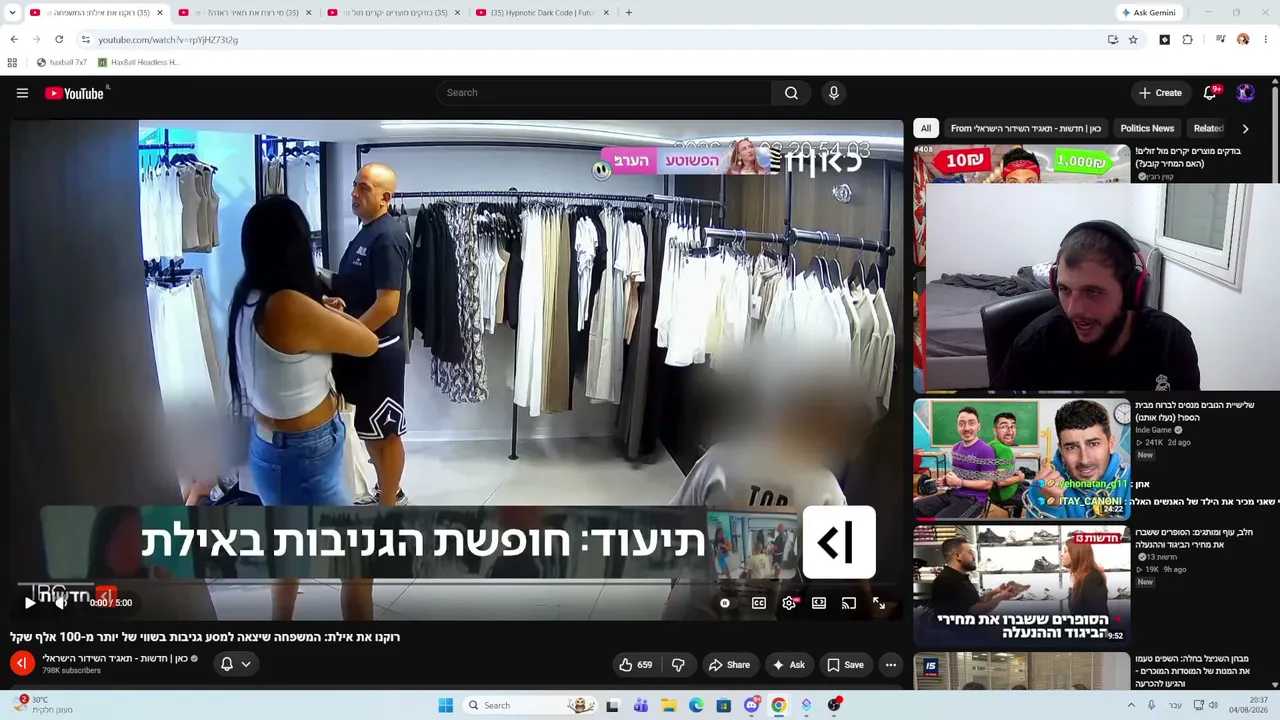Switch to the Hypnotic Dark Code tab
The height and width of the screenshot is (720, 1280).
(x=540, y=13)
